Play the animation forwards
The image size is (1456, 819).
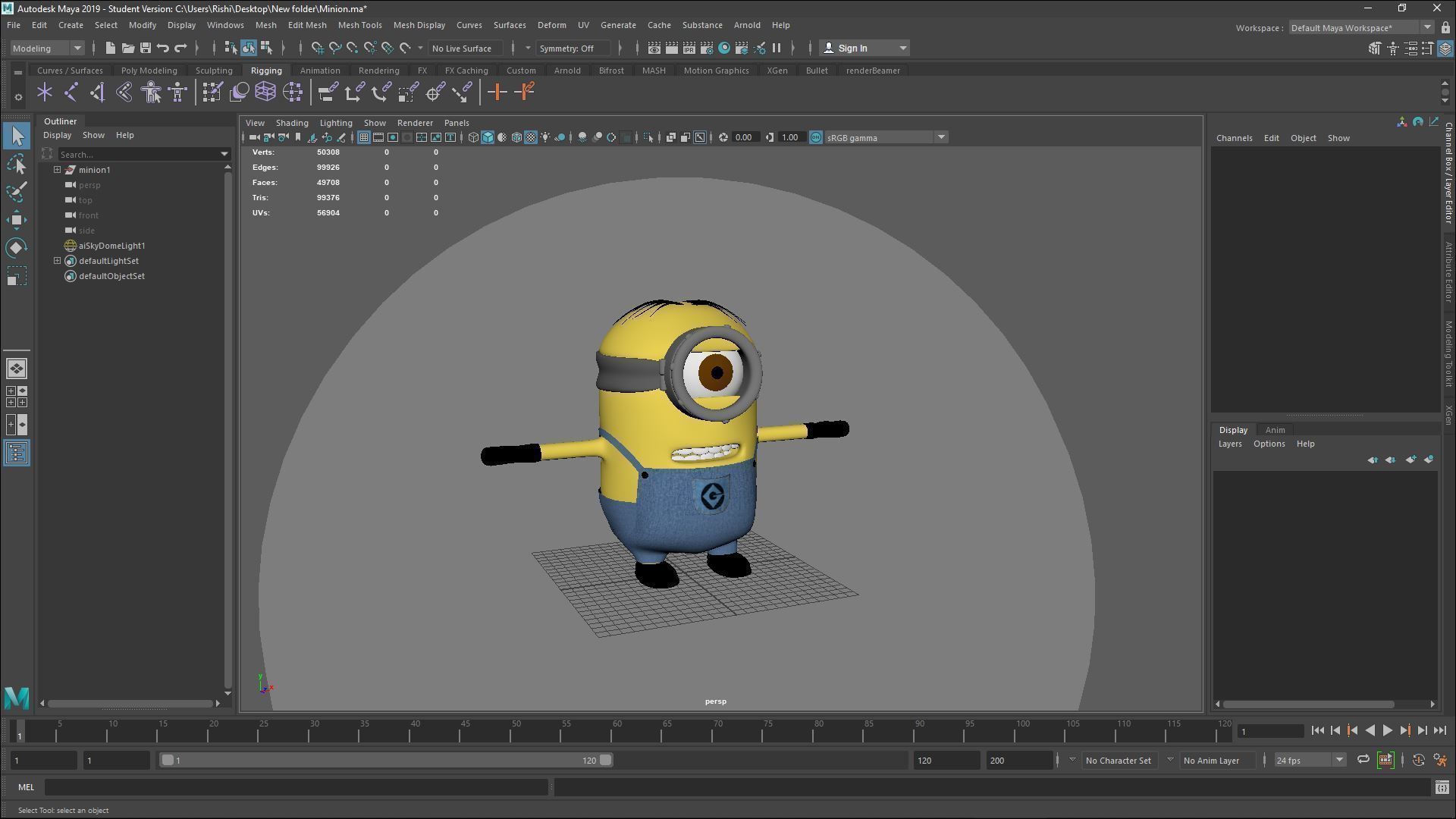coord(1387,731)
